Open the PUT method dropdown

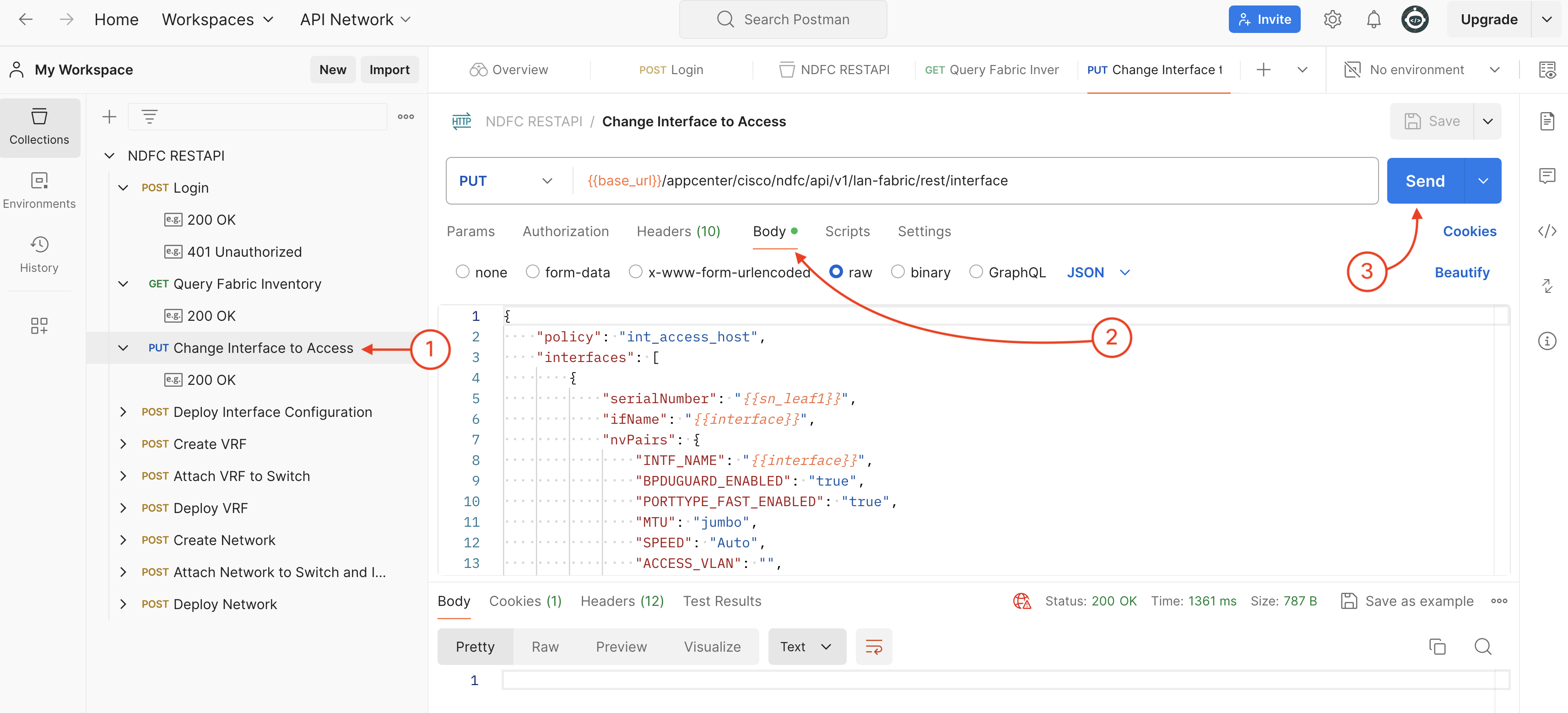click(507, 181)
